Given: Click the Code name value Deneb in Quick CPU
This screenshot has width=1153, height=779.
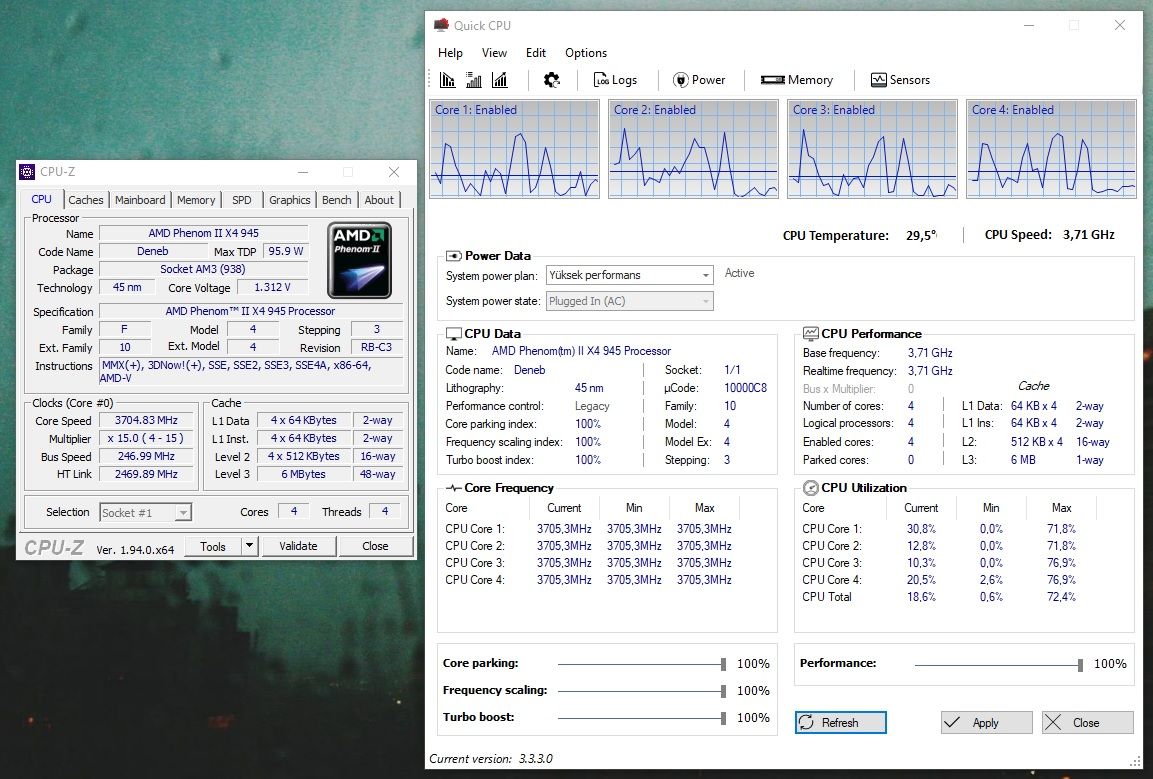Looking at the screenshot, I should tap(529, 370).
